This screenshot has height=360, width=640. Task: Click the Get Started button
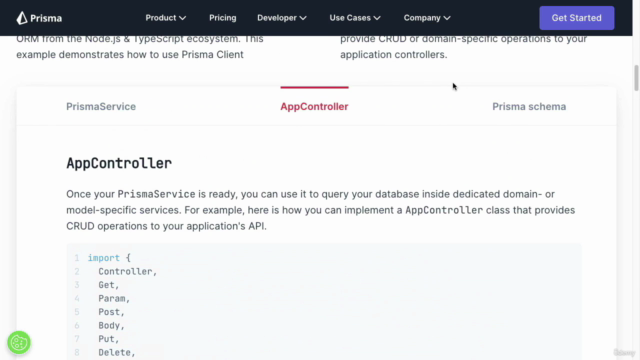point(576,18)
